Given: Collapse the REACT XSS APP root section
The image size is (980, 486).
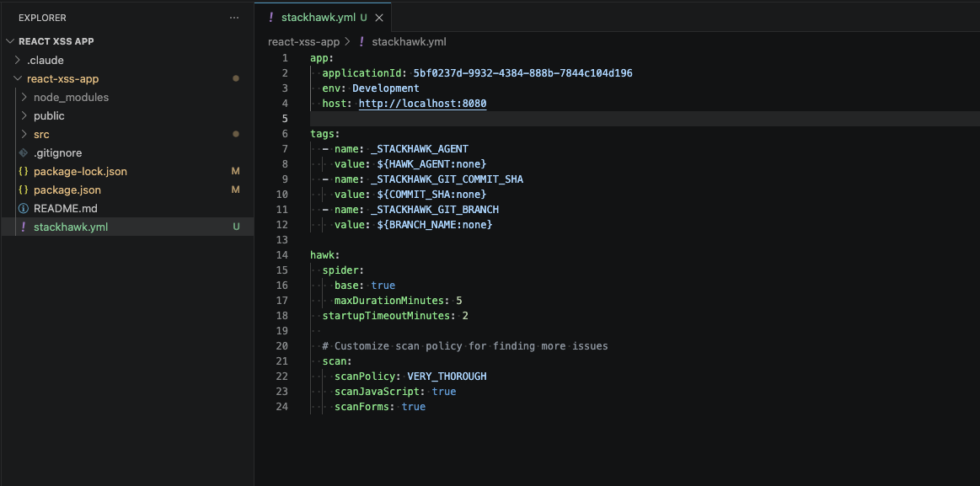Looking at the screenshot, I should click(x=10, y=41).
